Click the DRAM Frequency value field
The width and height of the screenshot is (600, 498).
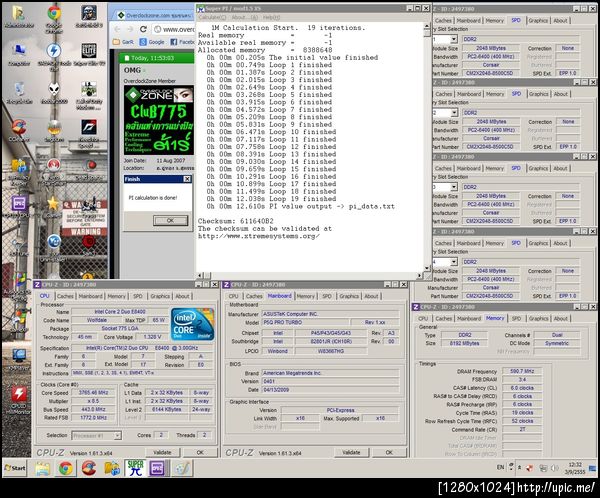[x=522, y=371]
